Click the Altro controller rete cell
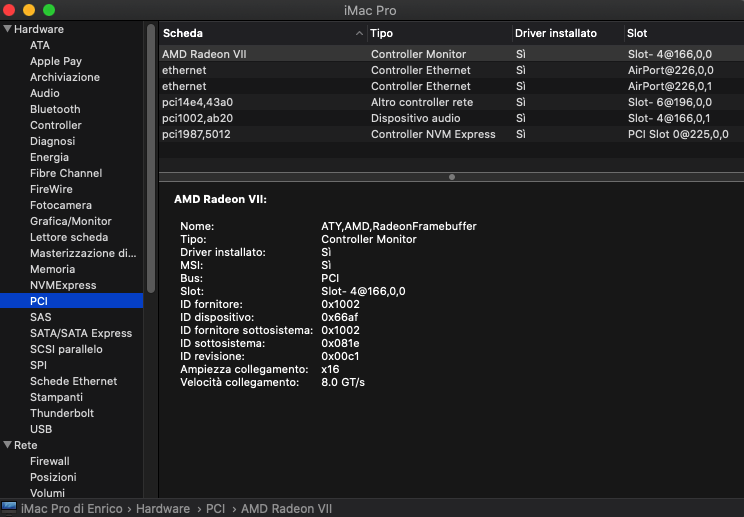The image size is (744, 517). [422, 102]
